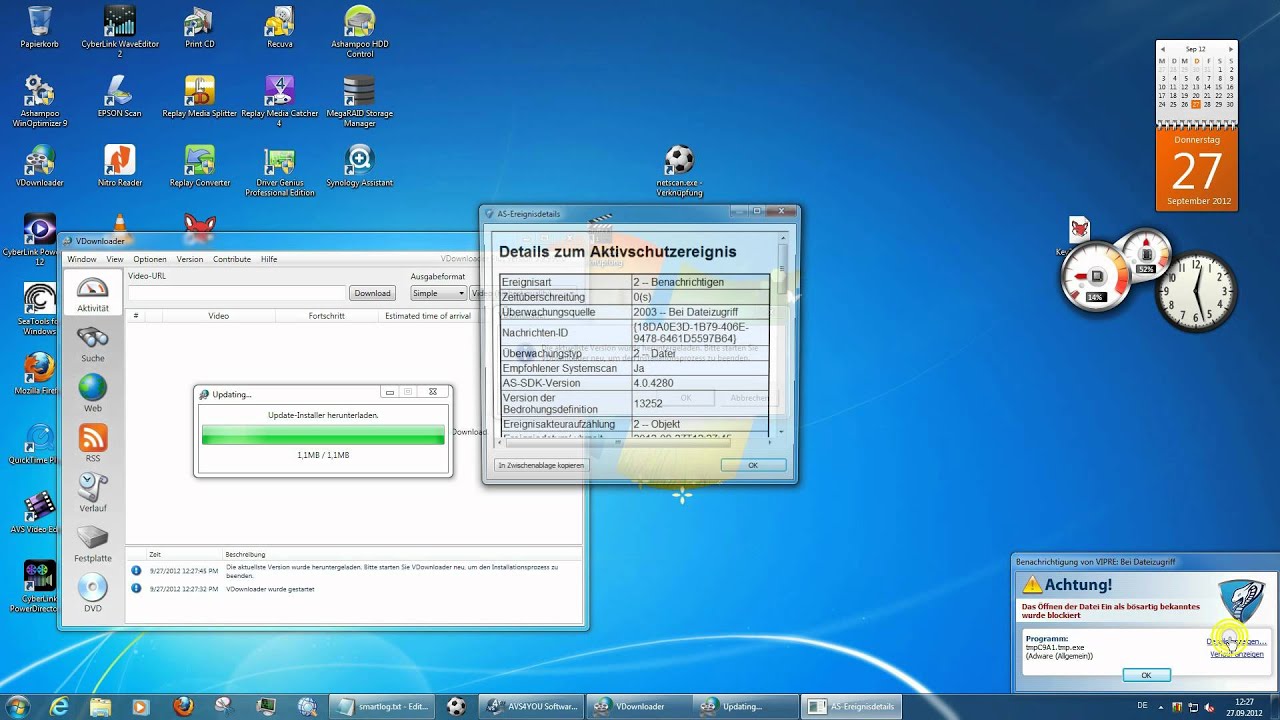Select the Recuva desktop icon
1280x720 pixels.
pos(280,27)
